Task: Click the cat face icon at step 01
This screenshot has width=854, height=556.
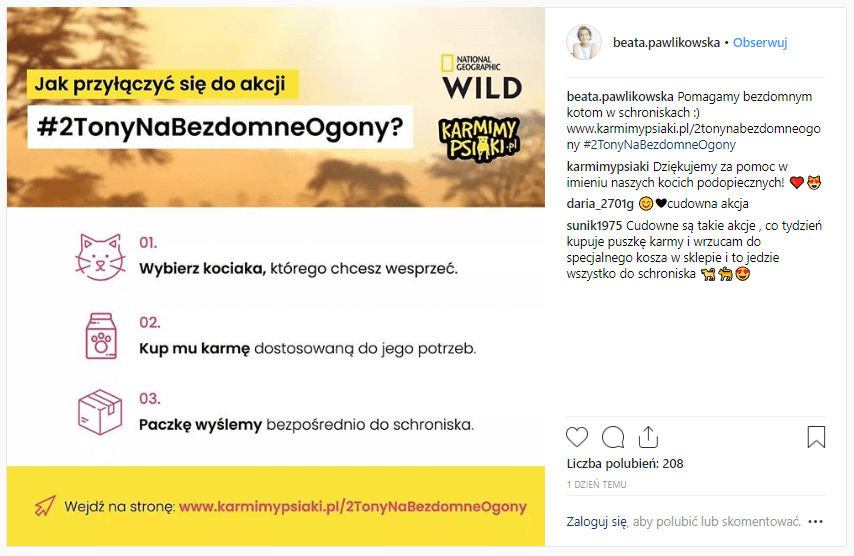Action: [x=100, y=256]
